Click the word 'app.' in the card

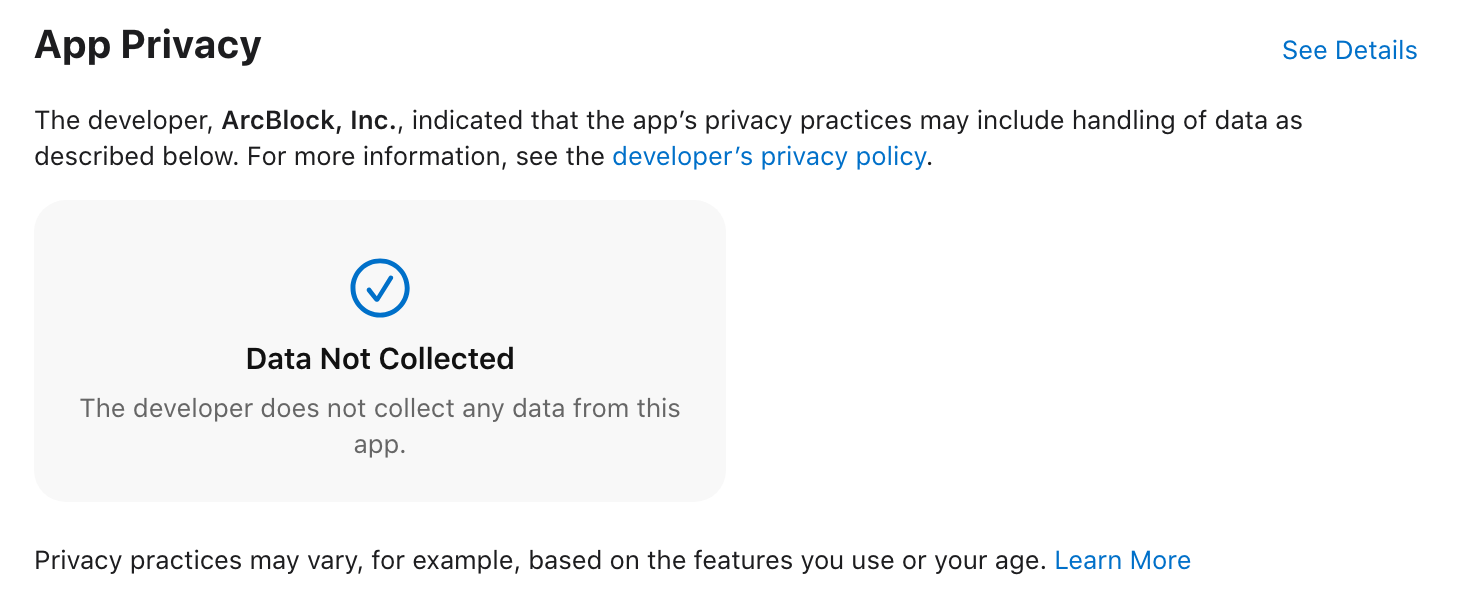(x=380, y=445)
